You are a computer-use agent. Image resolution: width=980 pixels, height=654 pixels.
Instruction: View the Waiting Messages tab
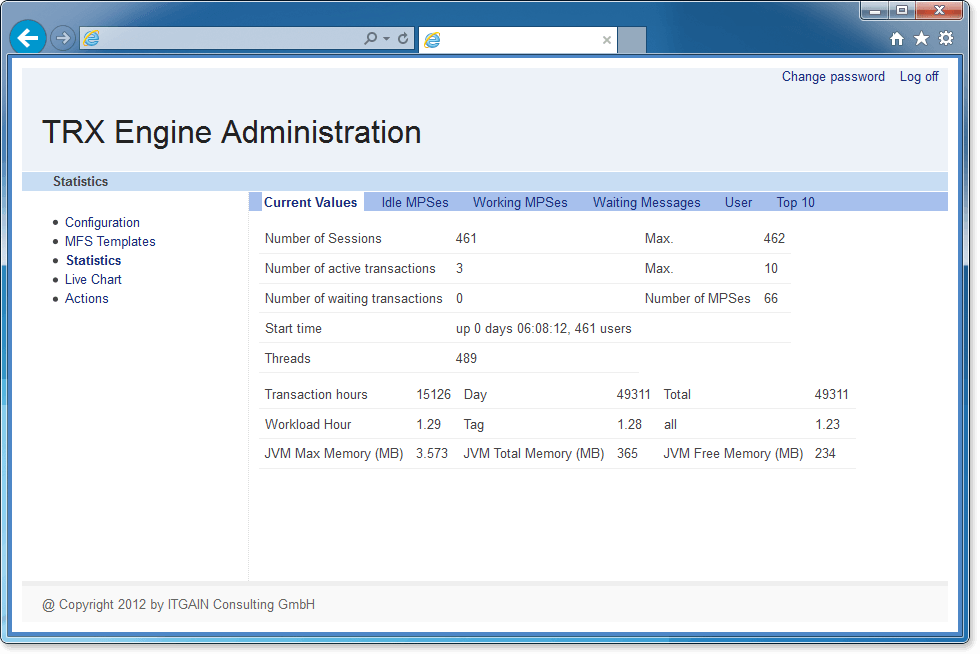pos(646,202)
